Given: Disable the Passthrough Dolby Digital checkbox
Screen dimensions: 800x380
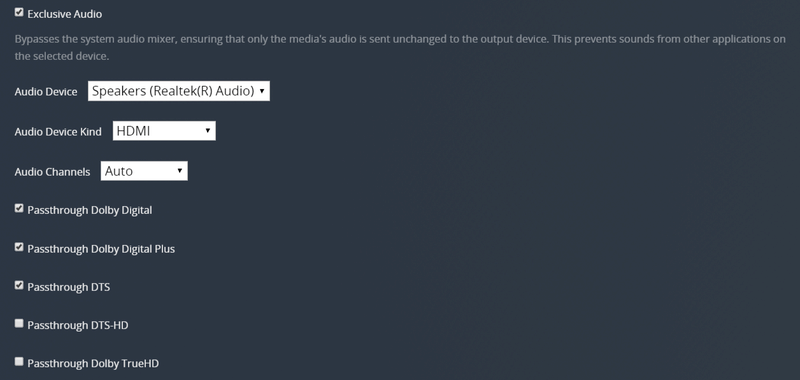Looking at the screenshot, I should (x=19, y=208).
